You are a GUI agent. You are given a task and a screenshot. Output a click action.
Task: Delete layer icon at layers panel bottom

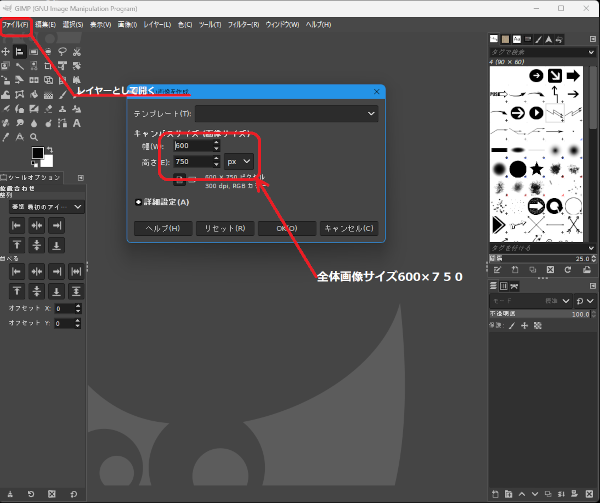tap(589, 494)
